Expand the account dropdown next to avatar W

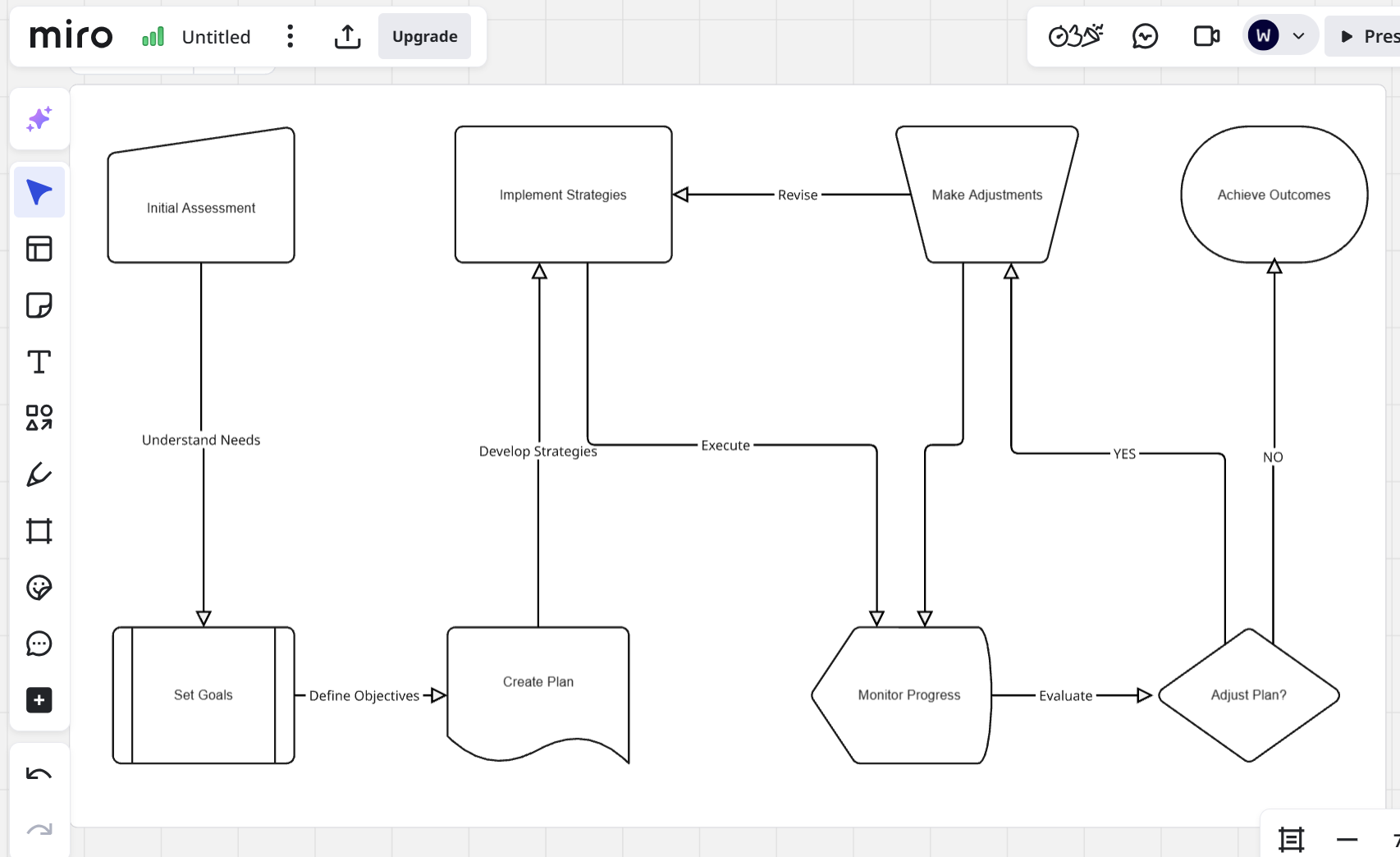pos(1299,36)
